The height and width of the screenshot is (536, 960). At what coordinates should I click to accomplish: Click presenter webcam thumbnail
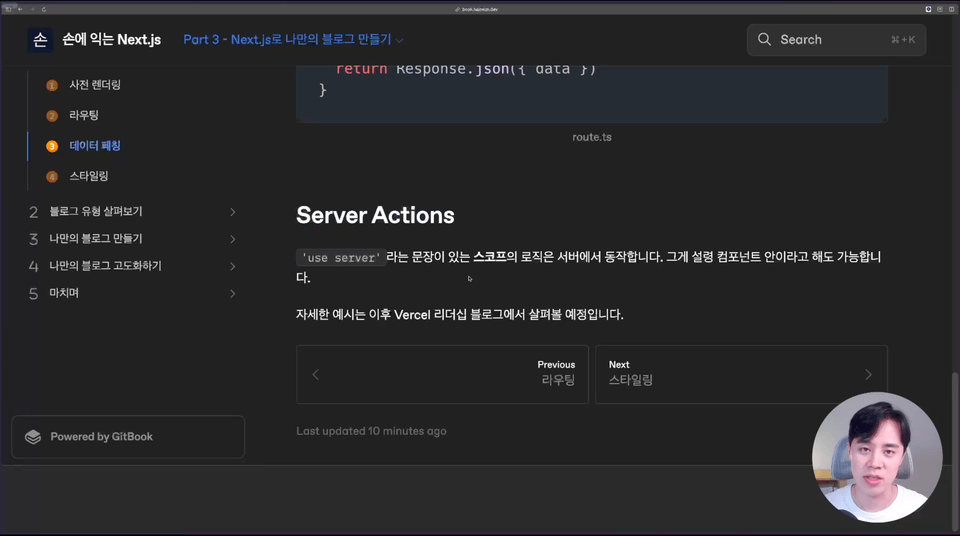coord(877,458)
